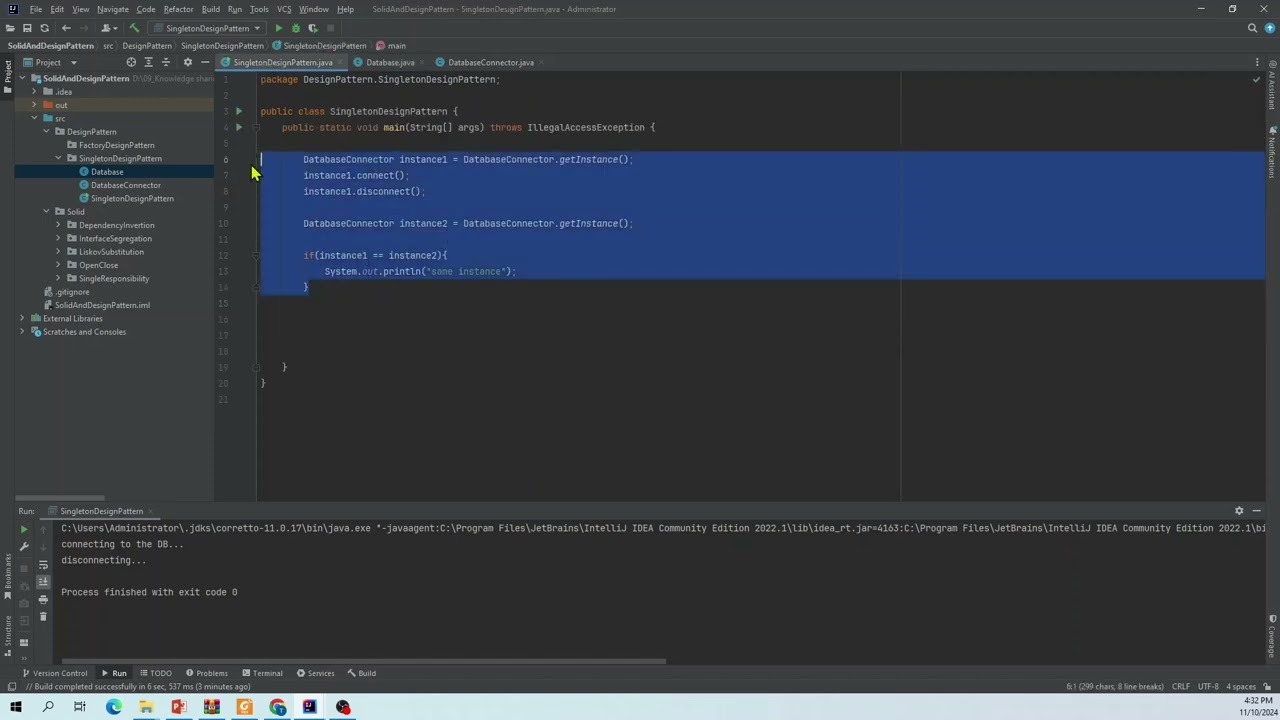The width and height of the screenshot is (1280, 720).
Task: Open Windows Start menu on the taskbar
Action: (x=15, y=707)
